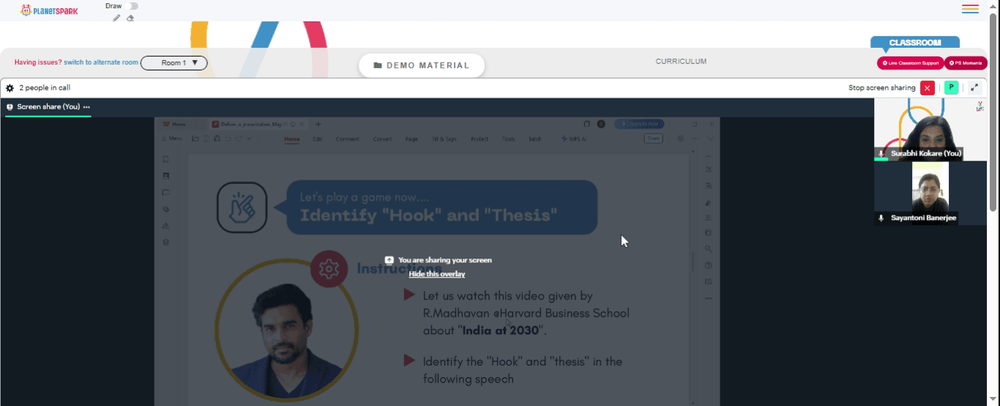Click bookmark icon in PDF left sidebar

coord(166,159)
